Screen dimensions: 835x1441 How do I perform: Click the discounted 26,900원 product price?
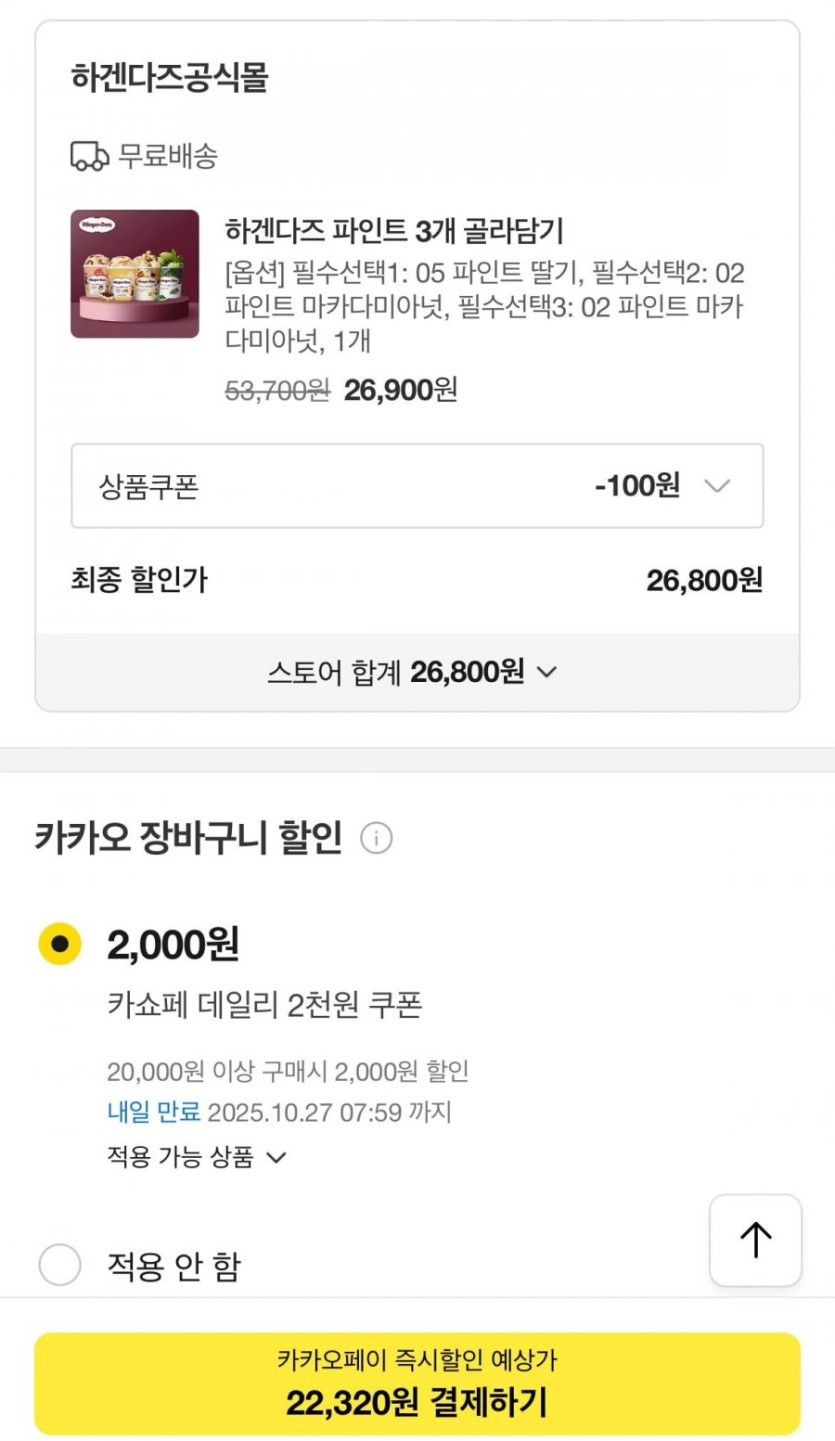click(400, 390)
